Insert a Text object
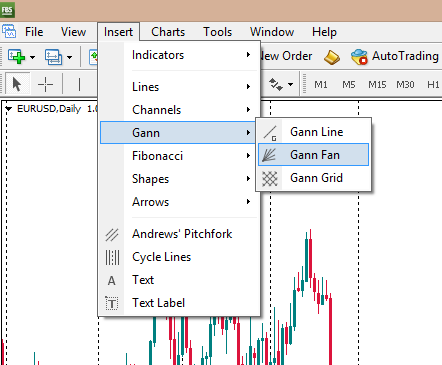 tap(179, 280)
